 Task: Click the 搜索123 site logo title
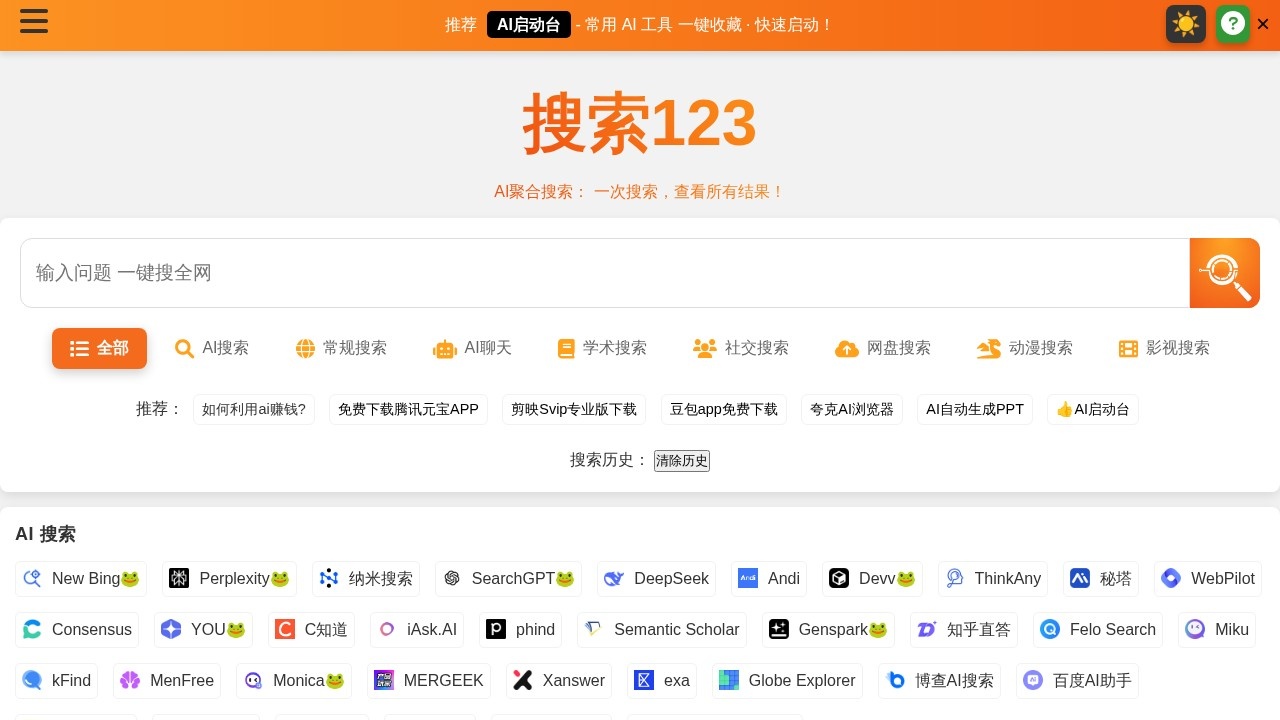(x=640, y=123)
